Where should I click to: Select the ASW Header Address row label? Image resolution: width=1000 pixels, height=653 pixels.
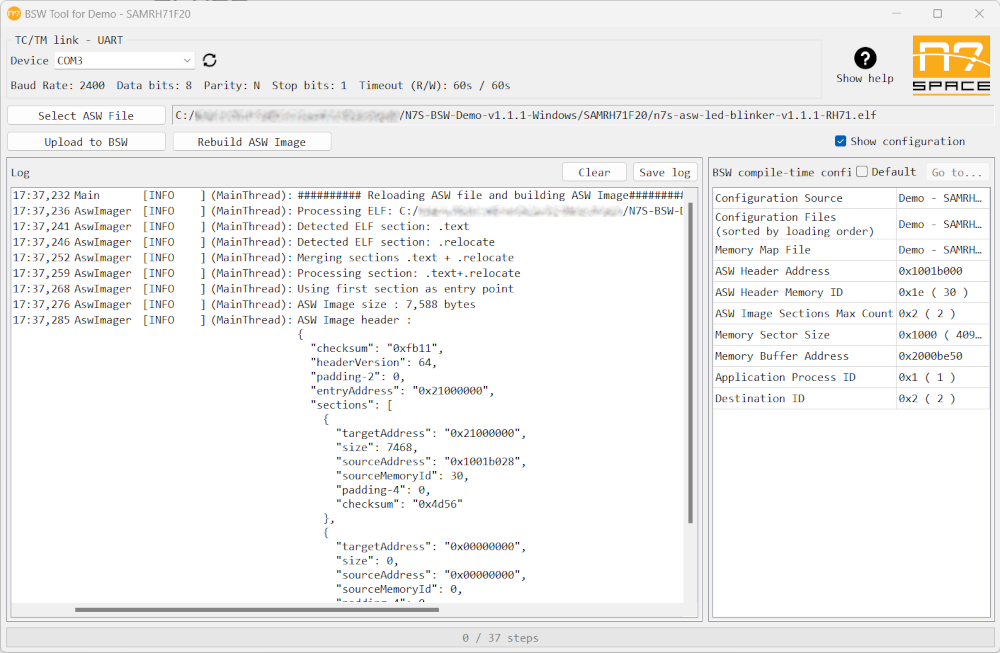point(772,271)
